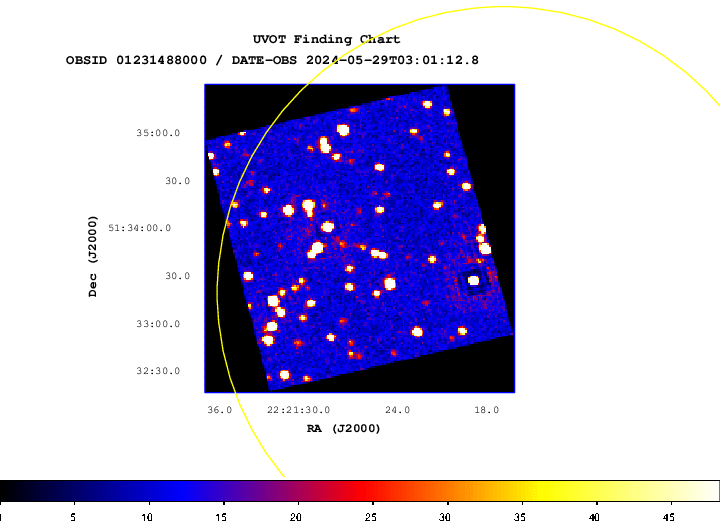Image resolution: width=720 pixels, height=521 pixels.
Task: Click the colorbar value label 5
Action: 73,517
